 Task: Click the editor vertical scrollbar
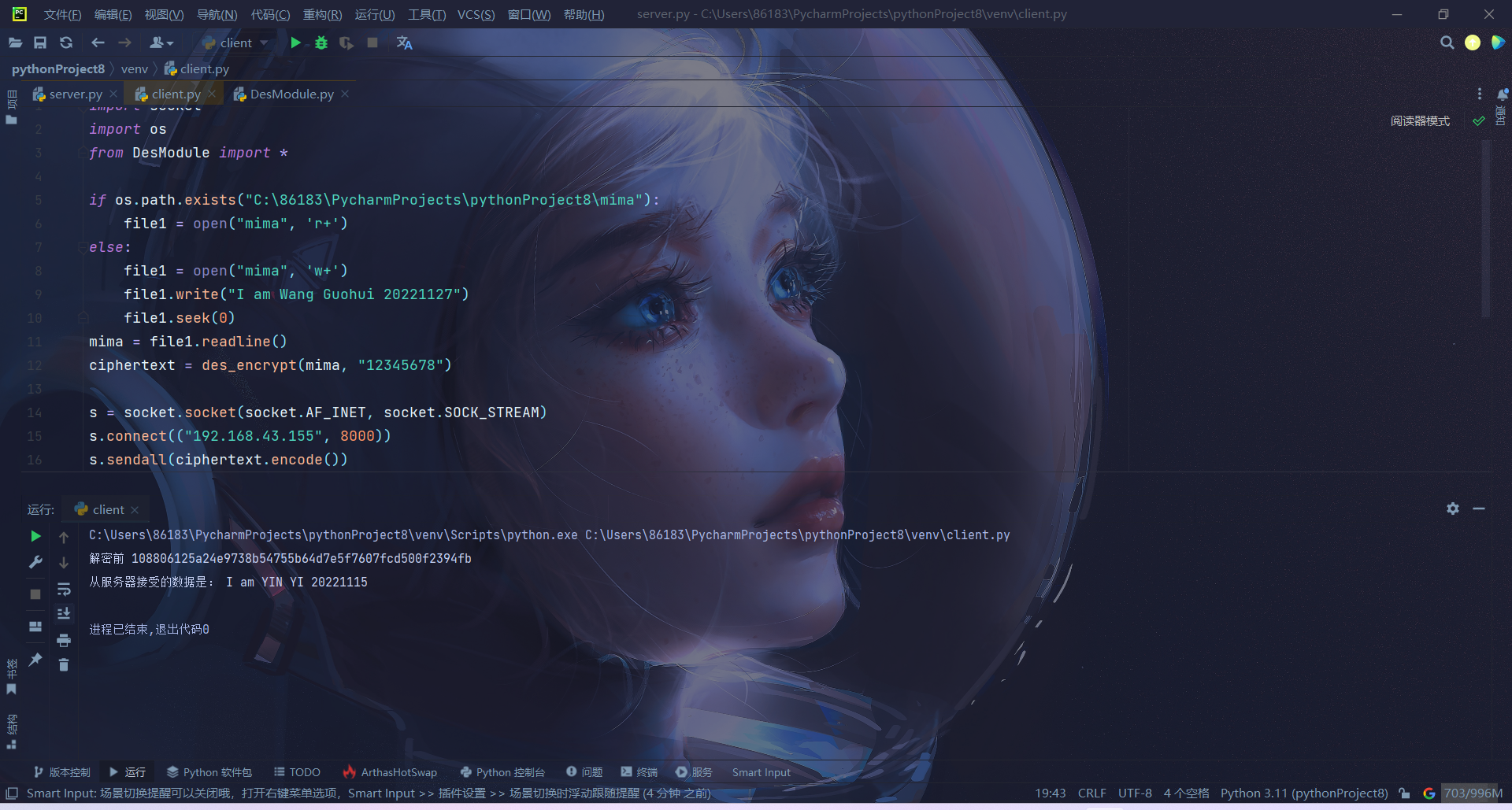click(x=1486, y=228)
